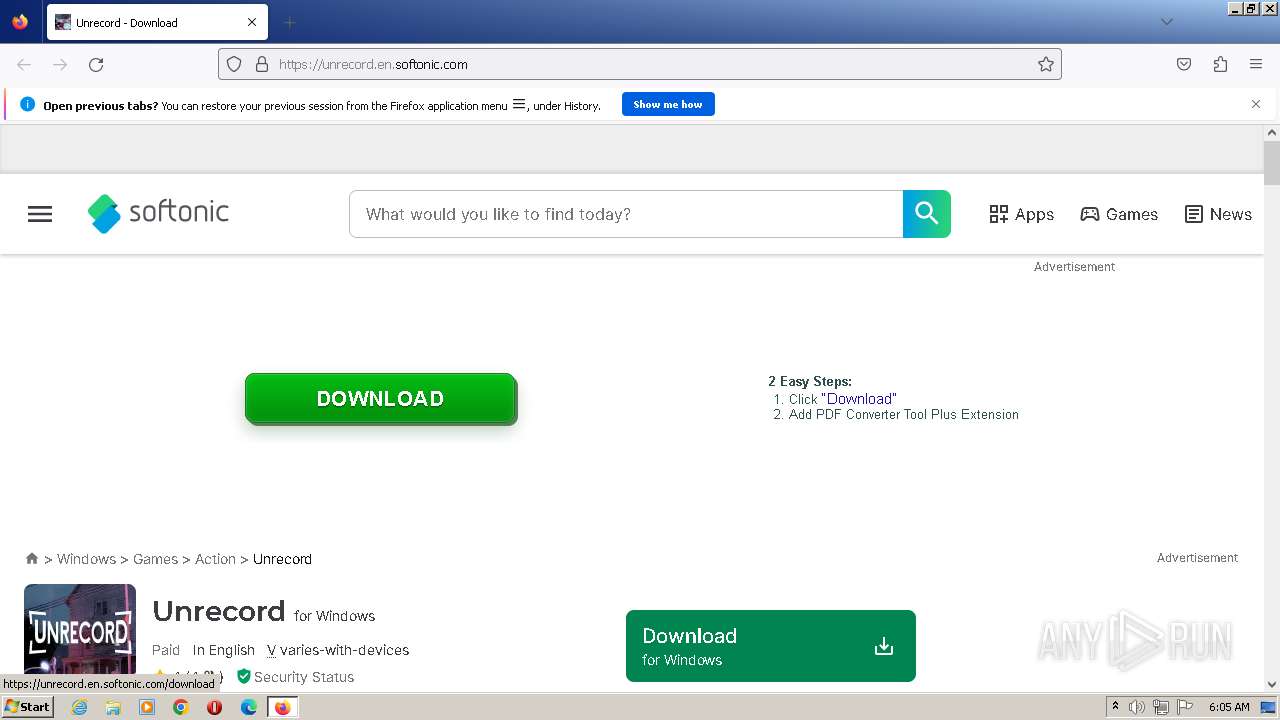1280x720 pixels.
Task: Click the volume speaker tray icon
Action: (1137, 707)
